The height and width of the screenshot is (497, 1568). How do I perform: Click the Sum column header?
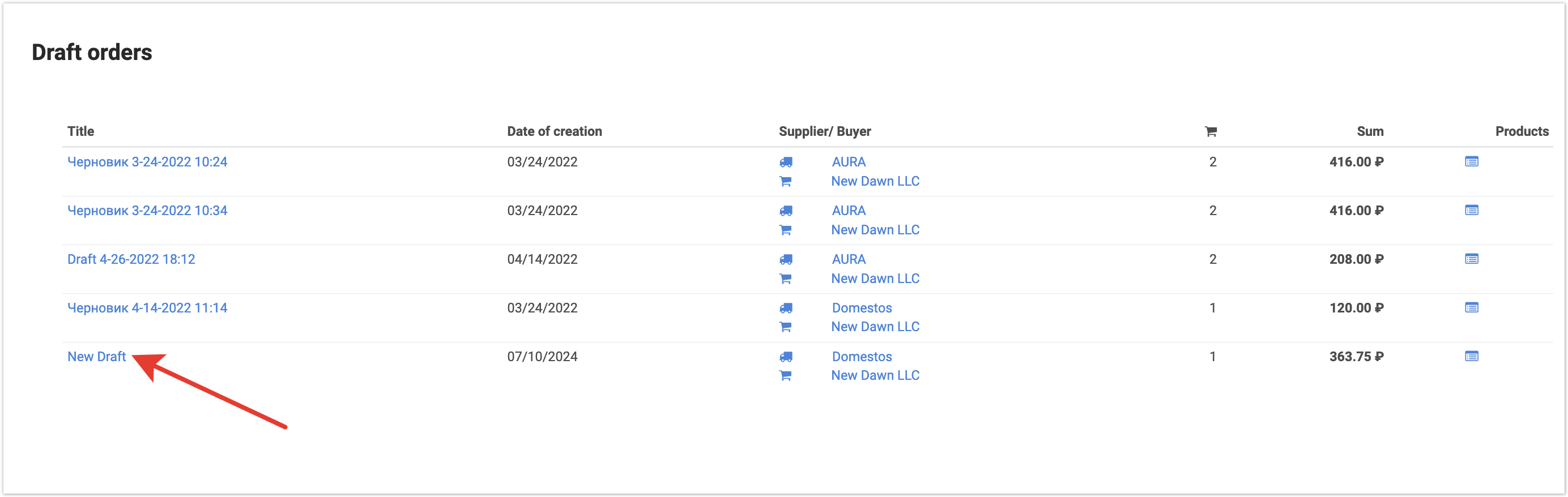1370,131
